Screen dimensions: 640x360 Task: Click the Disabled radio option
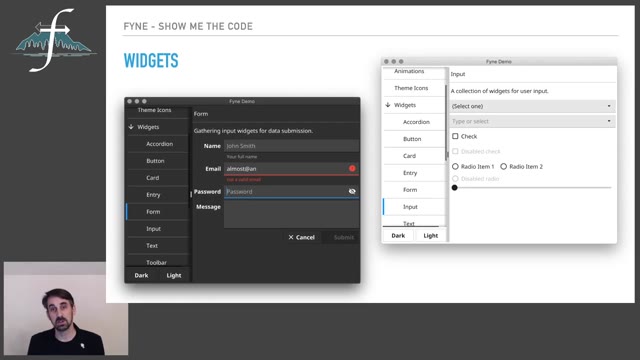pyautogui.click(x=455, y=179)
